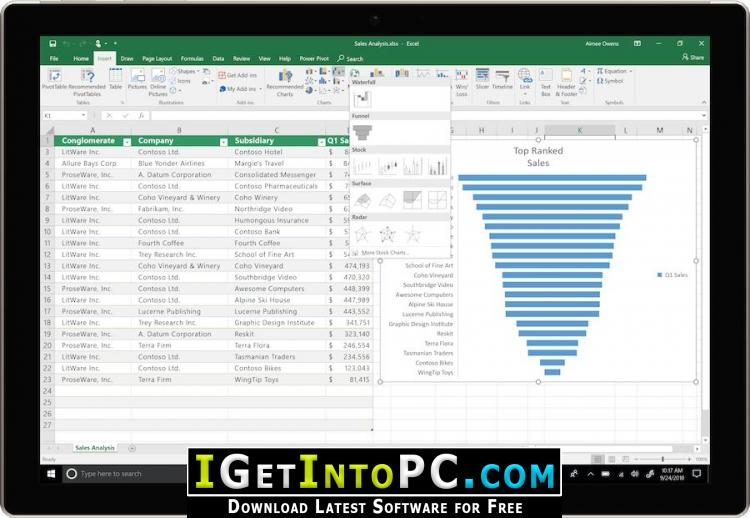This screenshot has width=750, height=518.
Task: Open the Equation dropdown arrow
Action: coord(631,71)
